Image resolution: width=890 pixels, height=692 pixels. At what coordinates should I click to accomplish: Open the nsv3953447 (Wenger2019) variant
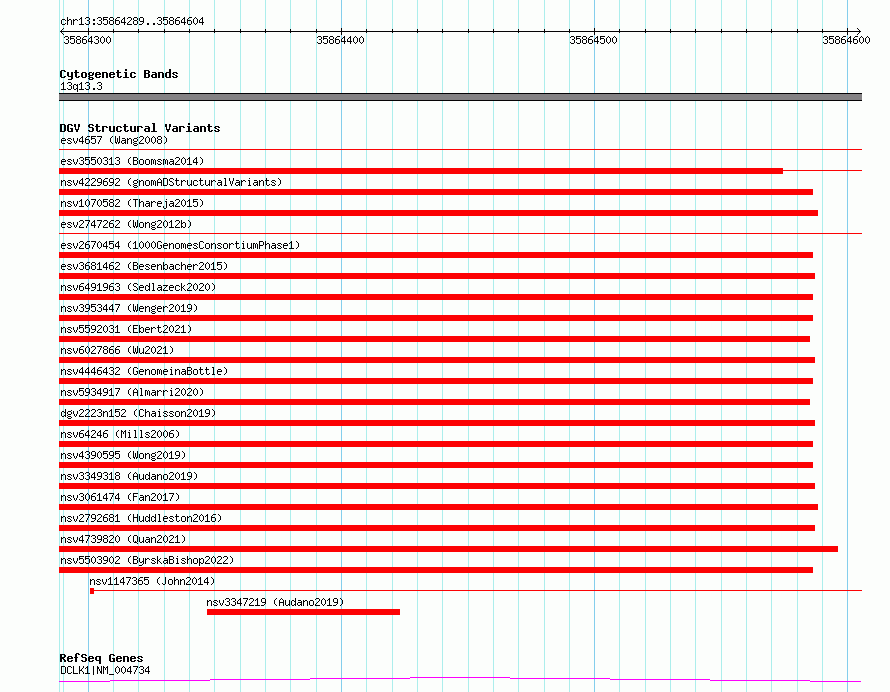click(x=129, y=308)
